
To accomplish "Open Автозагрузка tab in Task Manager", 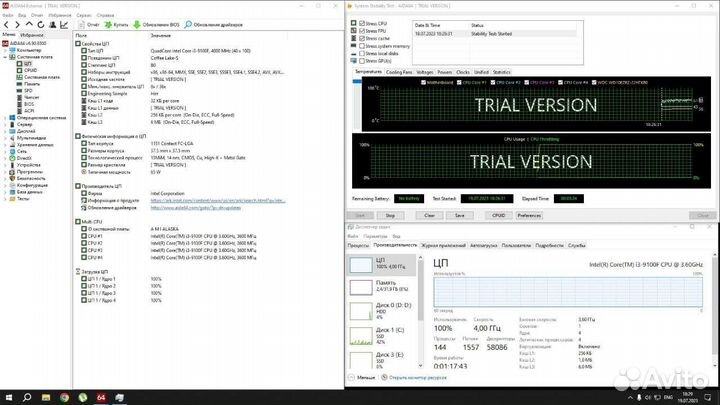I will (x=484, y=246).
